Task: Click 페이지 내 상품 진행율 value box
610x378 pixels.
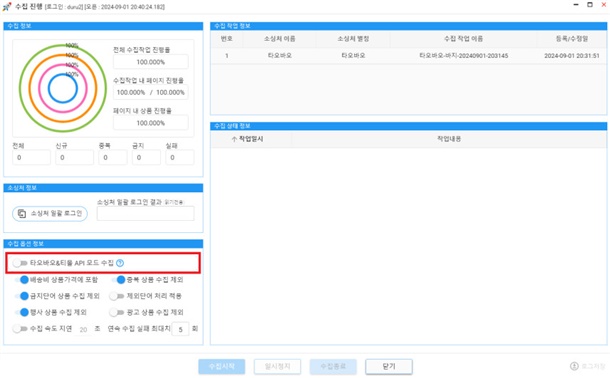Action: [151, 123]
